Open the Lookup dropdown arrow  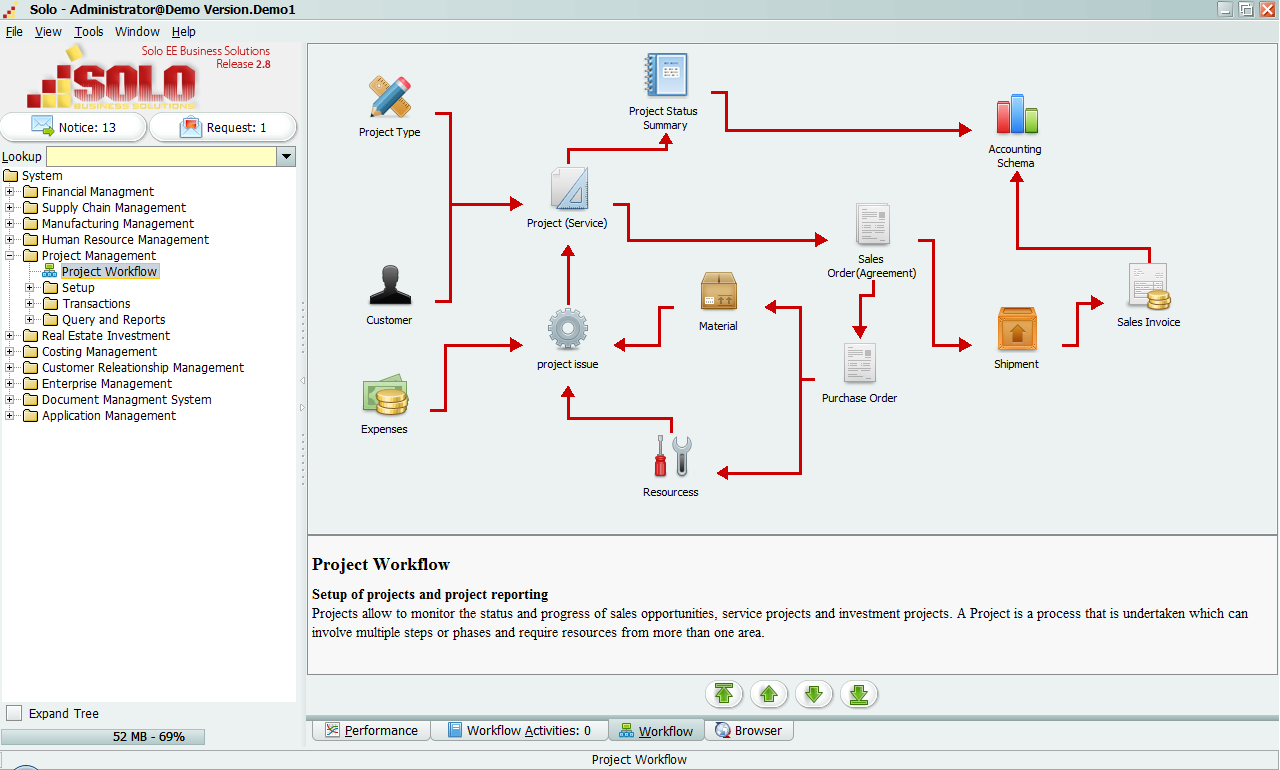tap(286, 157)
